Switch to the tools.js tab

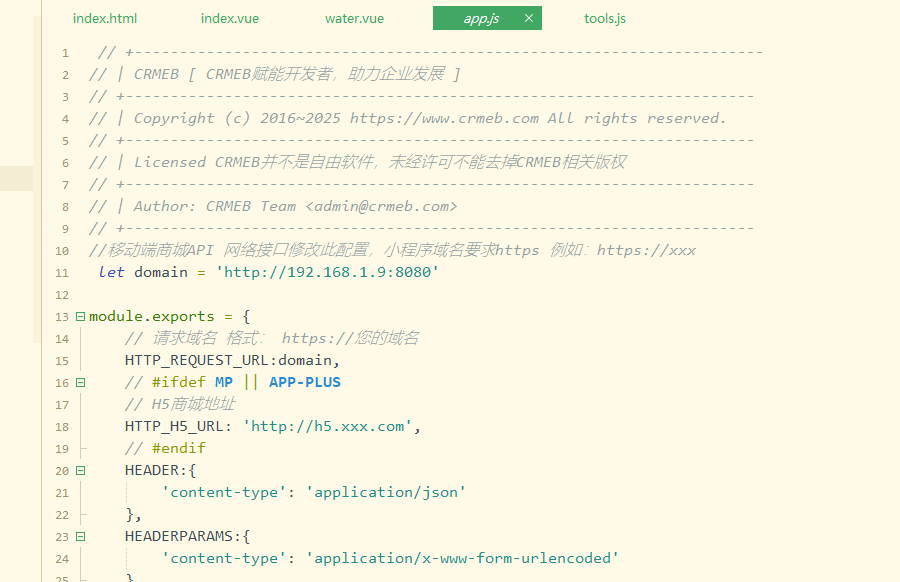point(605,18)
